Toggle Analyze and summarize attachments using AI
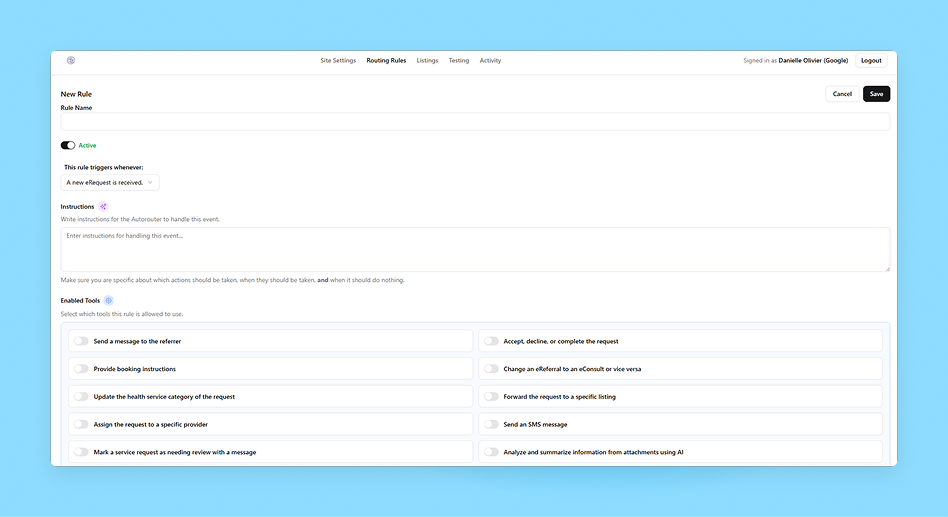948x517 pixels. (x=491, y=452)
